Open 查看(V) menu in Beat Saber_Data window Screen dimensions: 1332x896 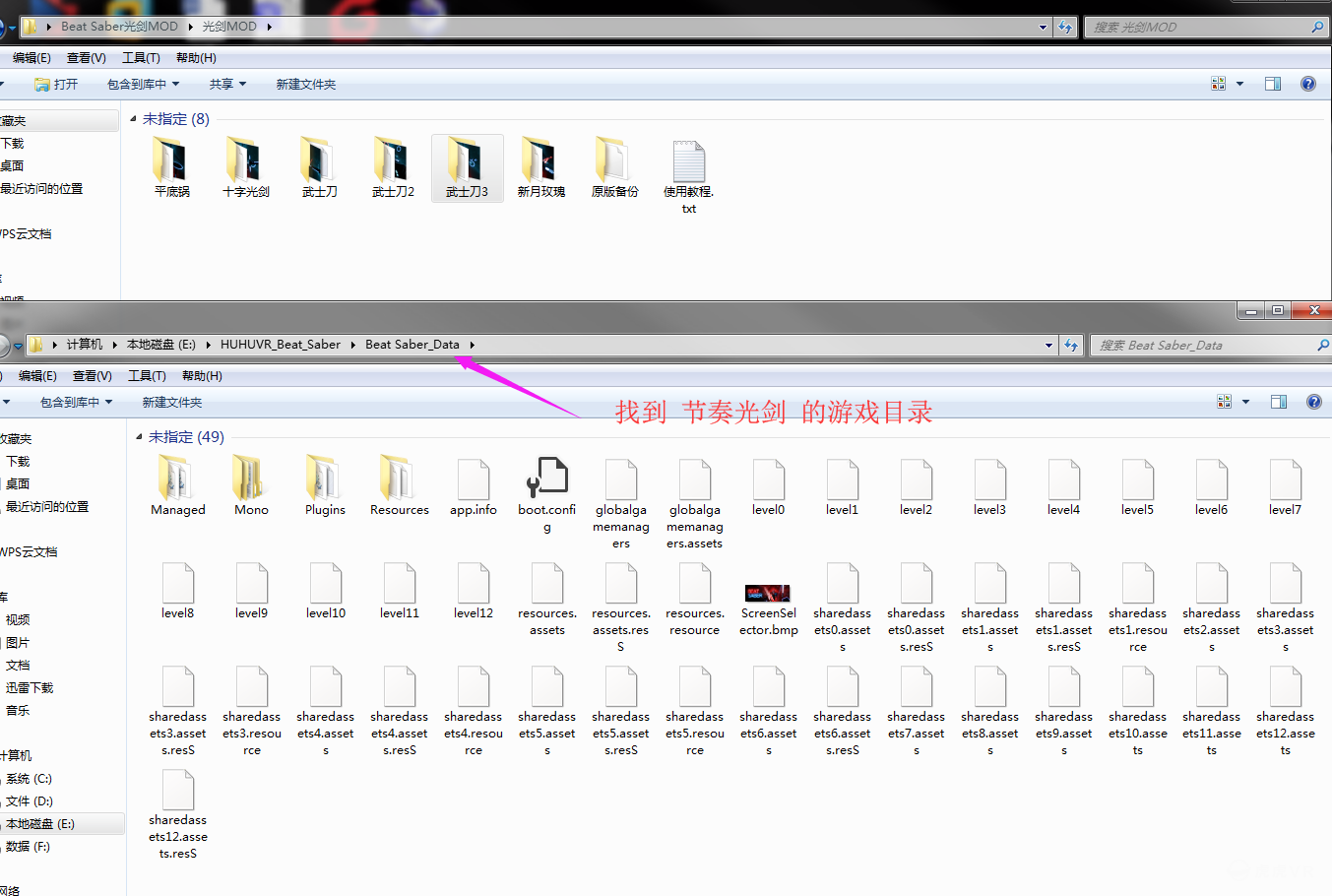(x=92, y=376)
